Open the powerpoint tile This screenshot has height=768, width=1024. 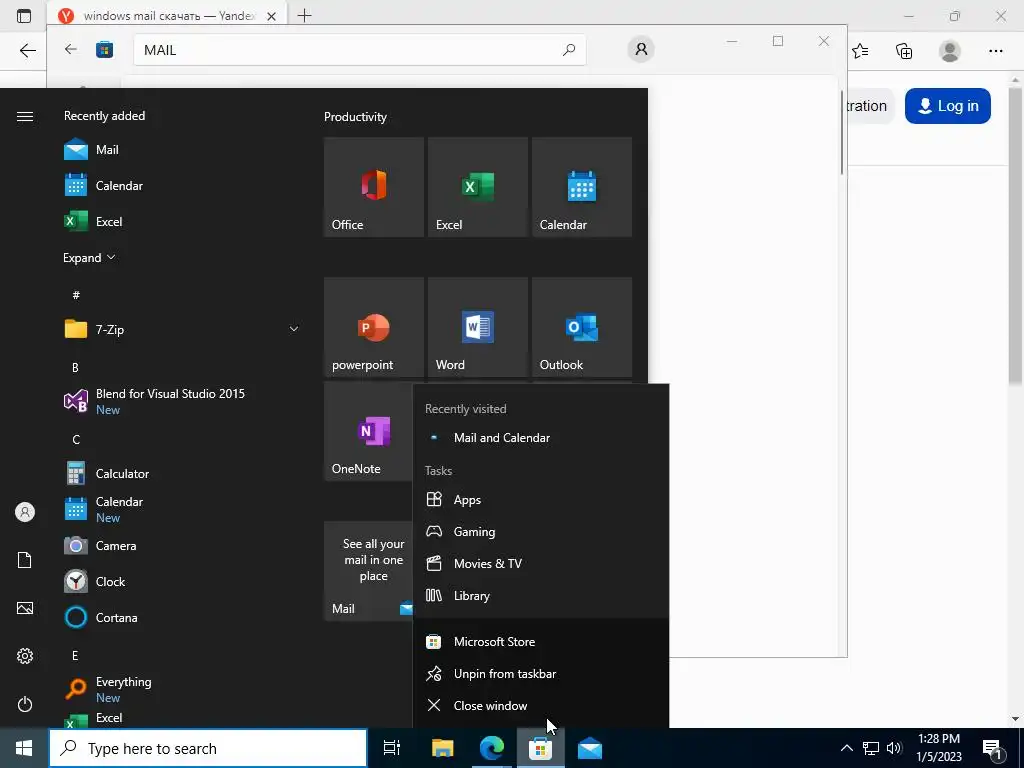pyautogui.click(x=374, y=327)
